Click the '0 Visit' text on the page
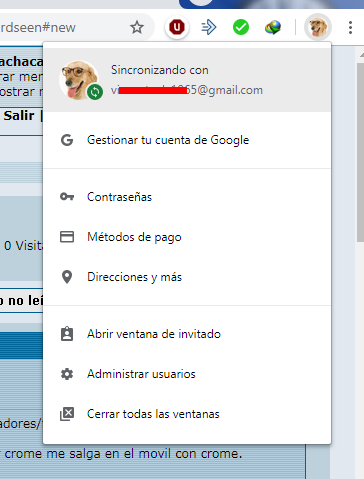The height and width of the screenshot is (479, 364). point(23,246)
